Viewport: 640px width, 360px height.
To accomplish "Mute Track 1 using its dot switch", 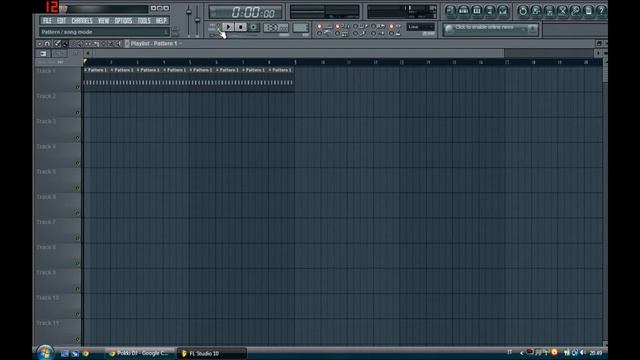I will tap(78, 87).
